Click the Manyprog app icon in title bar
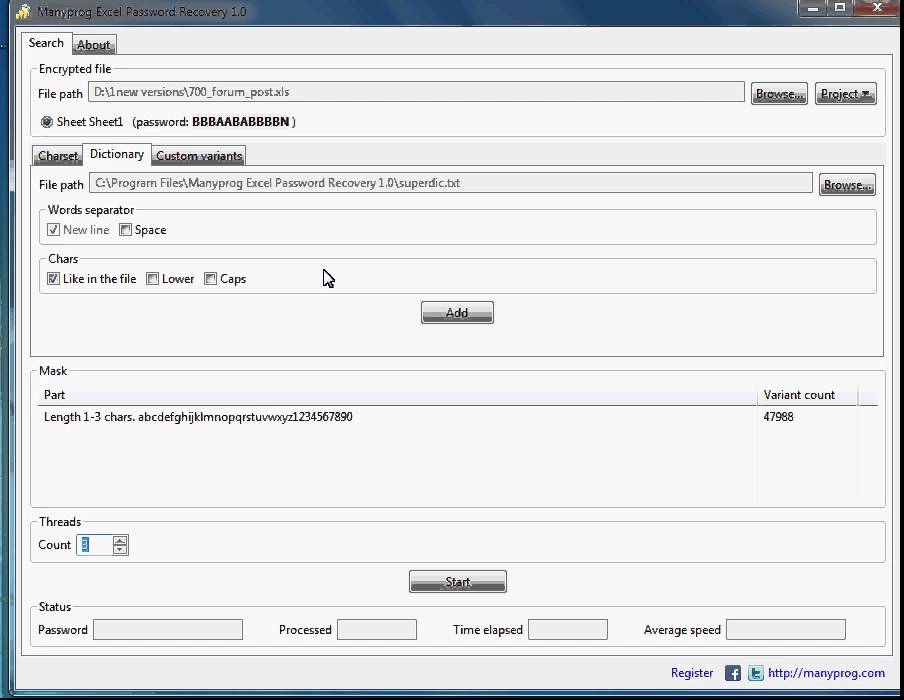Image resolution: width=904 pixels, height=700 pixels. click(x=24, y=12)
